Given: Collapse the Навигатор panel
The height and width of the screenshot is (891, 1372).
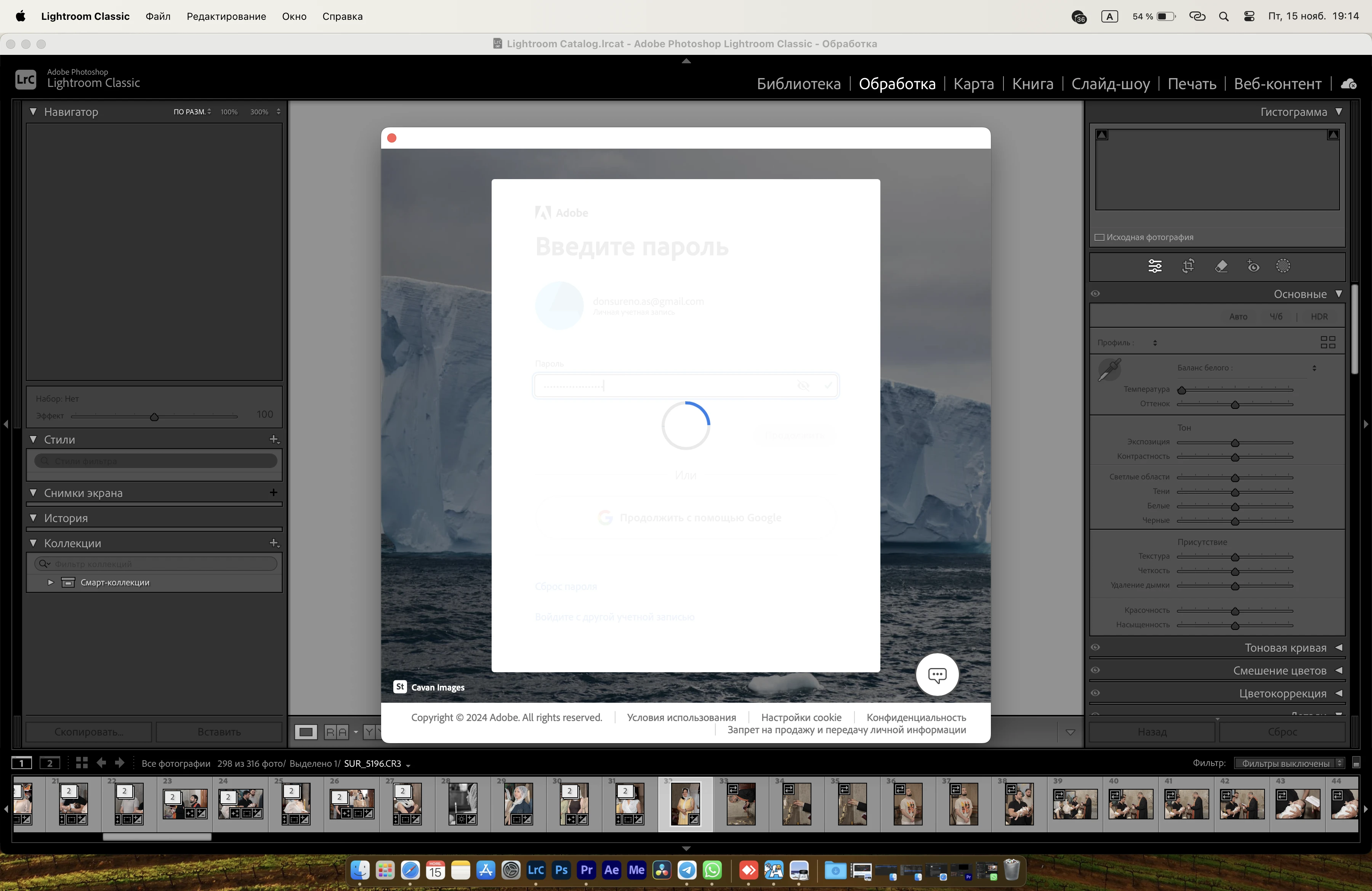Looking at the screenshot, I should pos(34,112).
